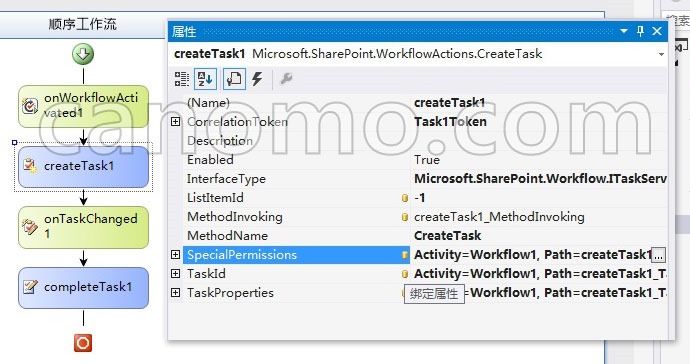Expand the TaskProperties property
The width and height of the screenshot is (690, 364).
[x=175, y=292]
